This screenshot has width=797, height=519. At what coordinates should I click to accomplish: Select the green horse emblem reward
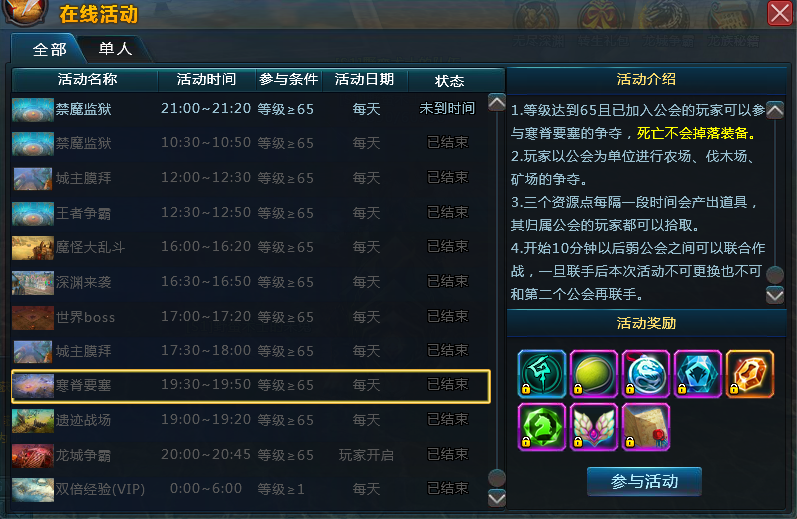point(542,427)
